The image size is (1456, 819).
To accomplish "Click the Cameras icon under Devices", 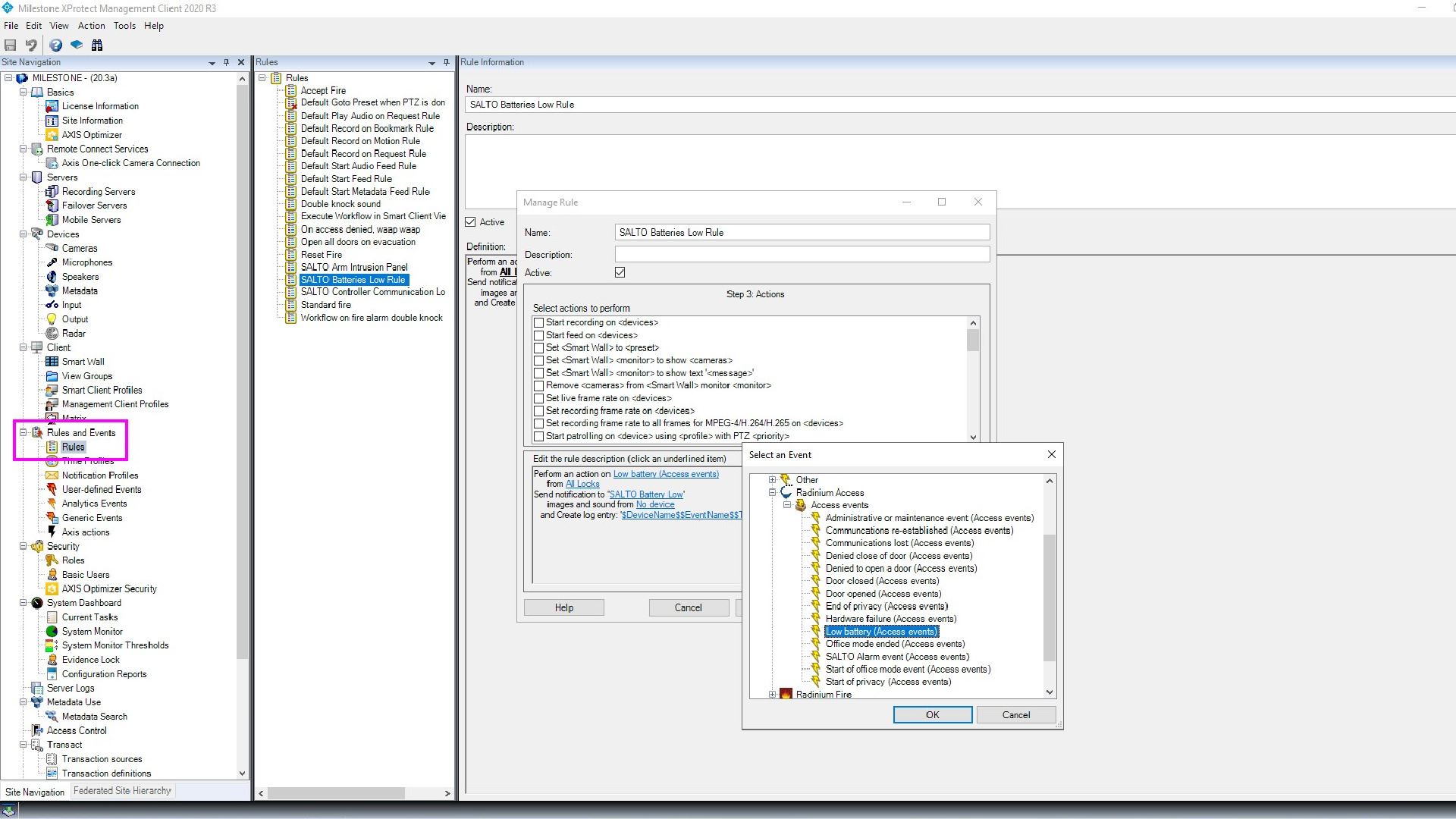I will tap(52, 249).
